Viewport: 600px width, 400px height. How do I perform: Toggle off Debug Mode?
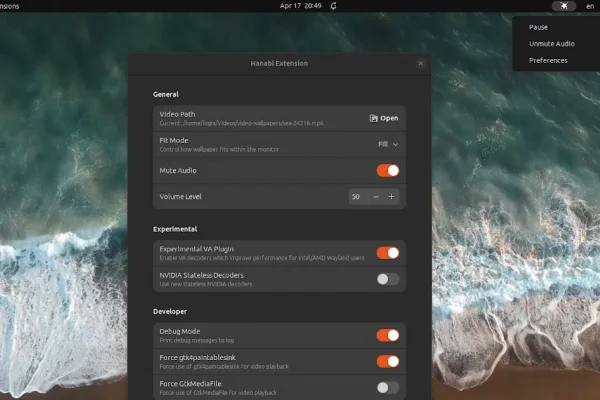388,335
